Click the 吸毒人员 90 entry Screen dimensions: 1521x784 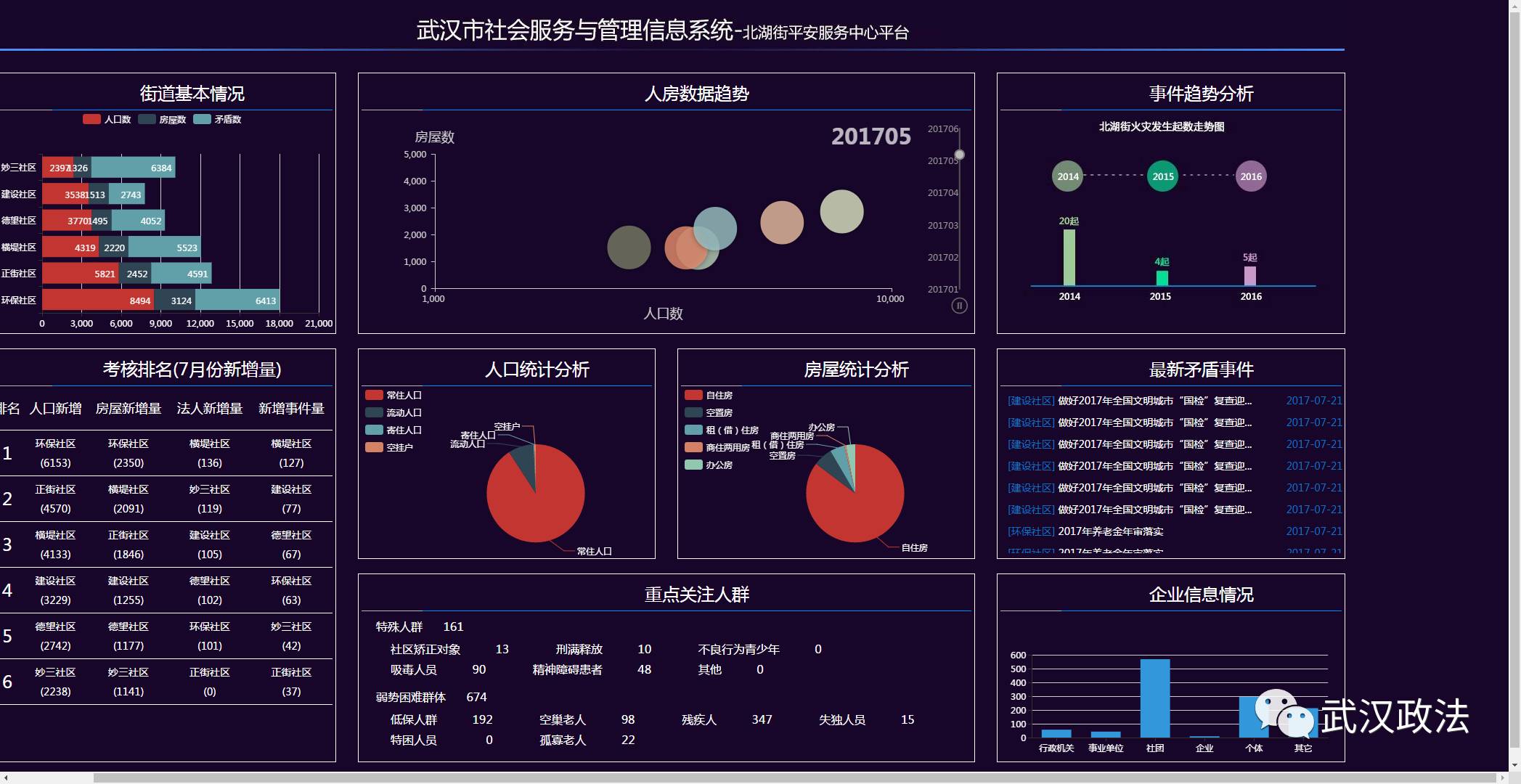click(x=439, y=669)
